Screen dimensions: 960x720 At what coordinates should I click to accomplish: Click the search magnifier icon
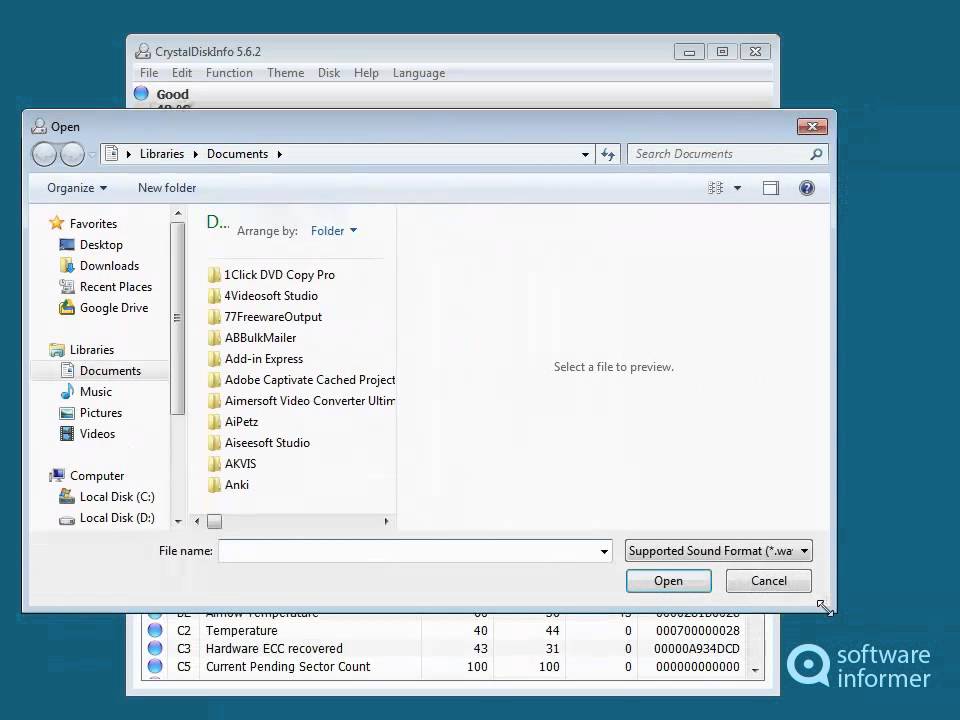pyautogui.click(x=816, y=154)
